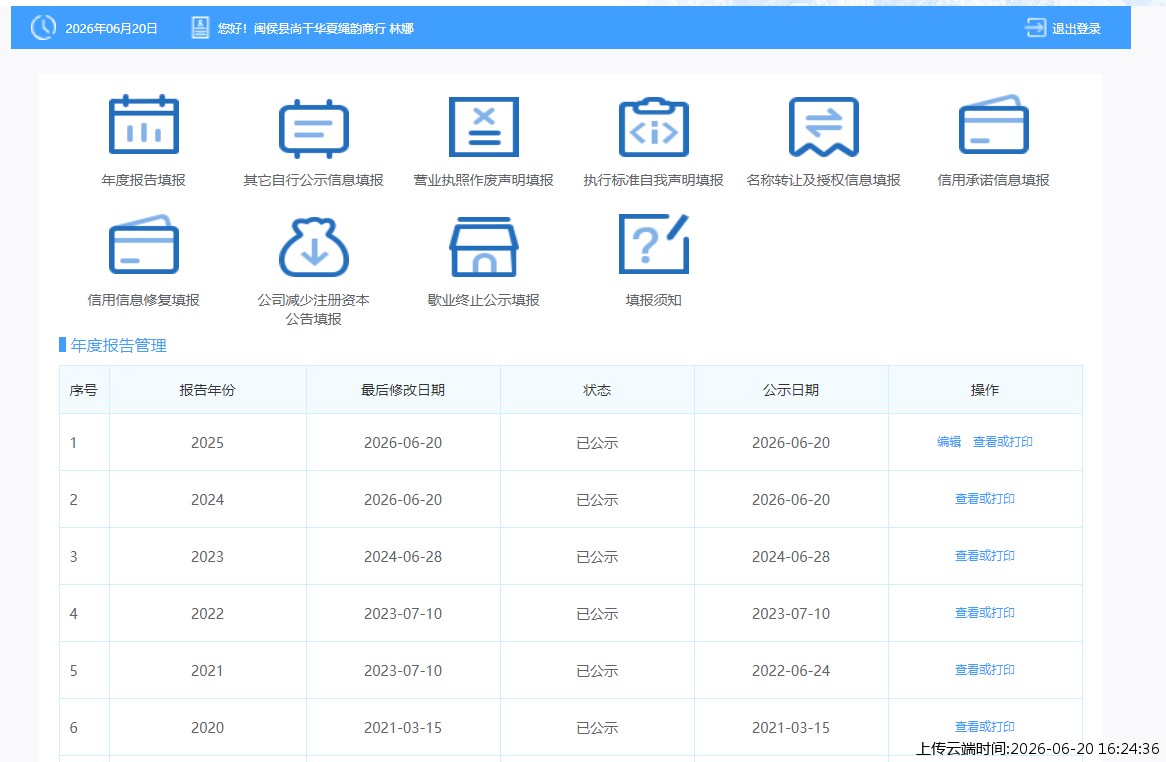1166x762 pixels.
Task: Open 信用信息修复填报 card icon
Action: point(144,245)
